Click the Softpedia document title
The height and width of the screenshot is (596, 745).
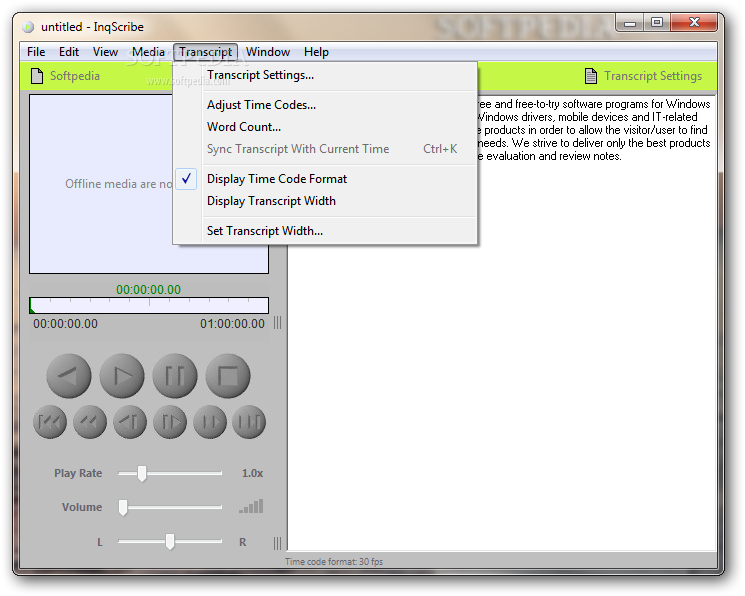[75, 76]
